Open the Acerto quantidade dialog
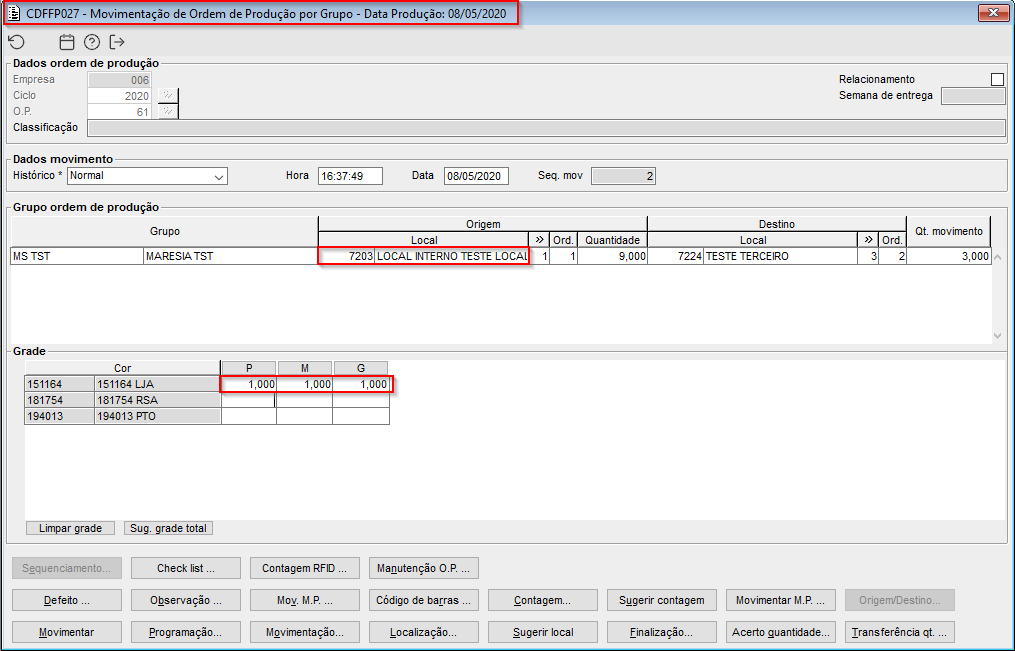Screen dimensions: 1015x651 click(x=781, y=632)
